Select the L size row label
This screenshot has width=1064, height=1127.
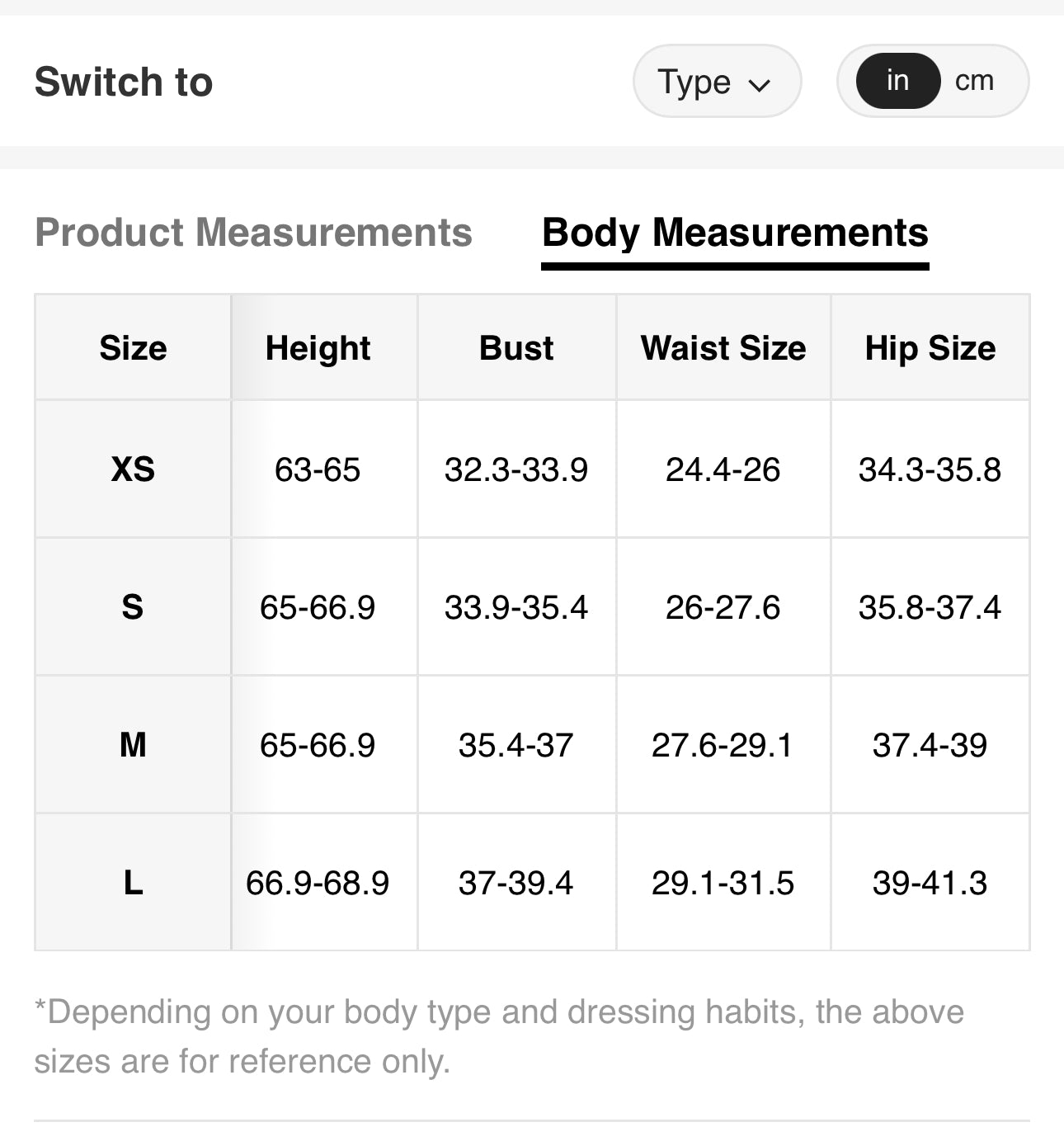pyautogui.click(x=133, y=883)
